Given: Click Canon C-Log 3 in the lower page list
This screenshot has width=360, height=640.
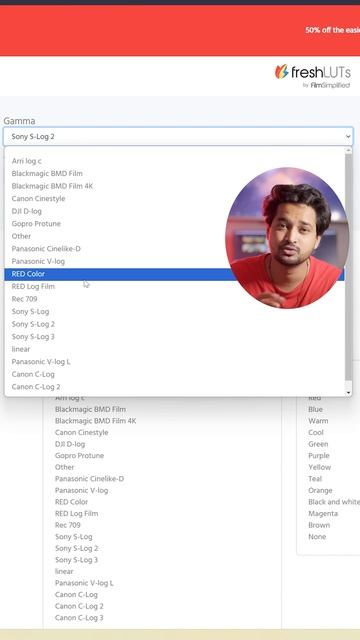Looking at the screenshot, I should pyautogui.click(x=79, y=618).
